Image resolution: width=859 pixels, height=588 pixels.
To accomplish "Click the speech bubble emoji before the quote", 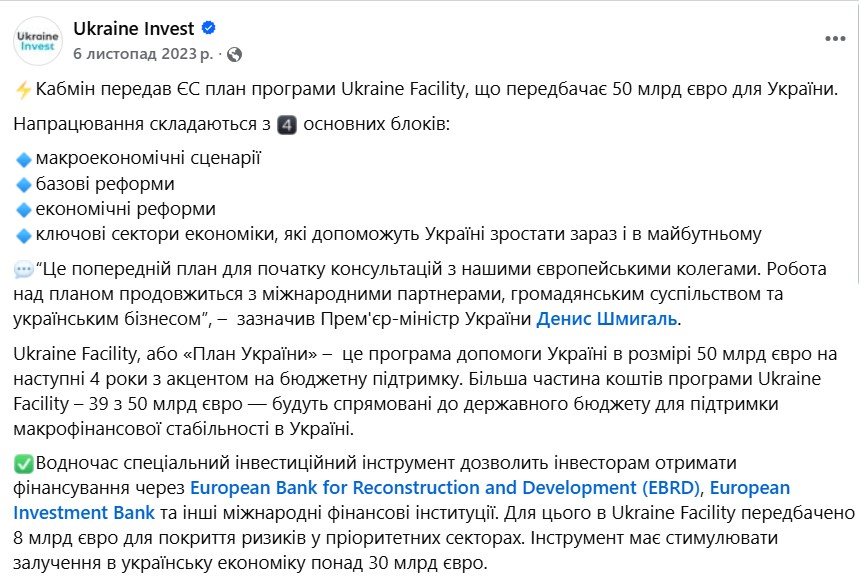I will (x=21, y=271).
